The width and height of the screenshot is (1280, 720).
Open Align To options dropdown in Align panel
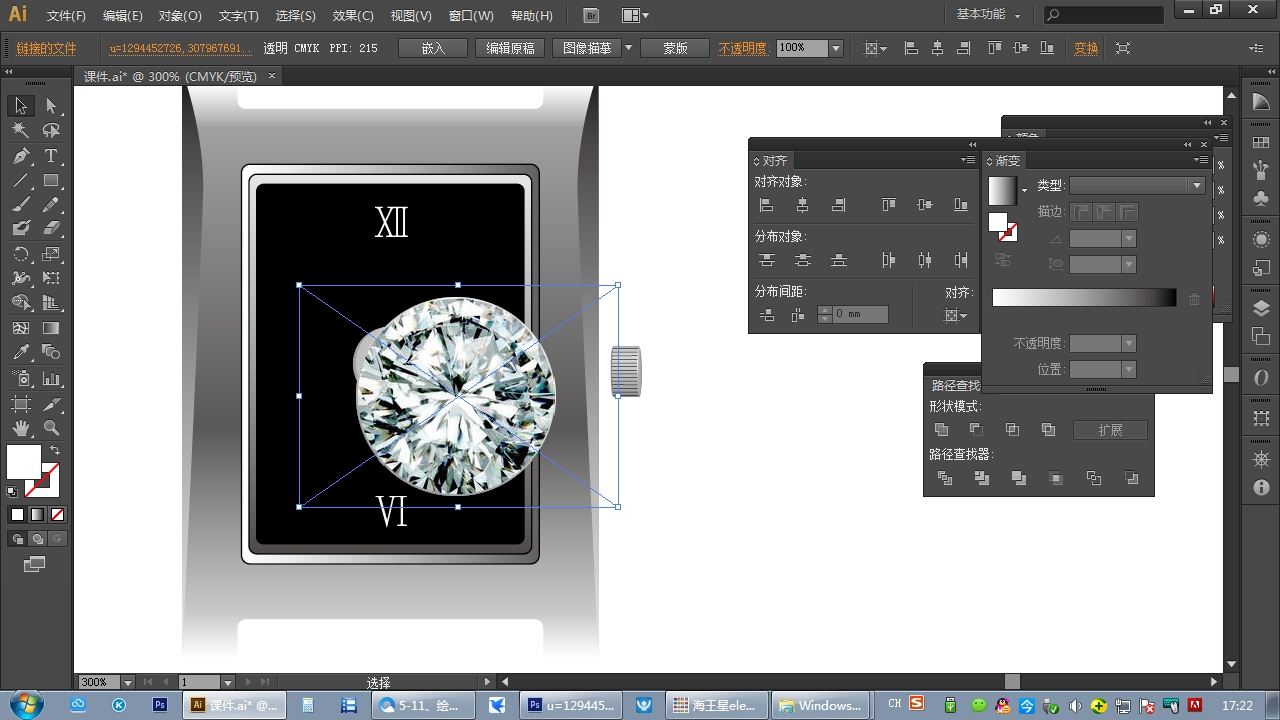956,316
